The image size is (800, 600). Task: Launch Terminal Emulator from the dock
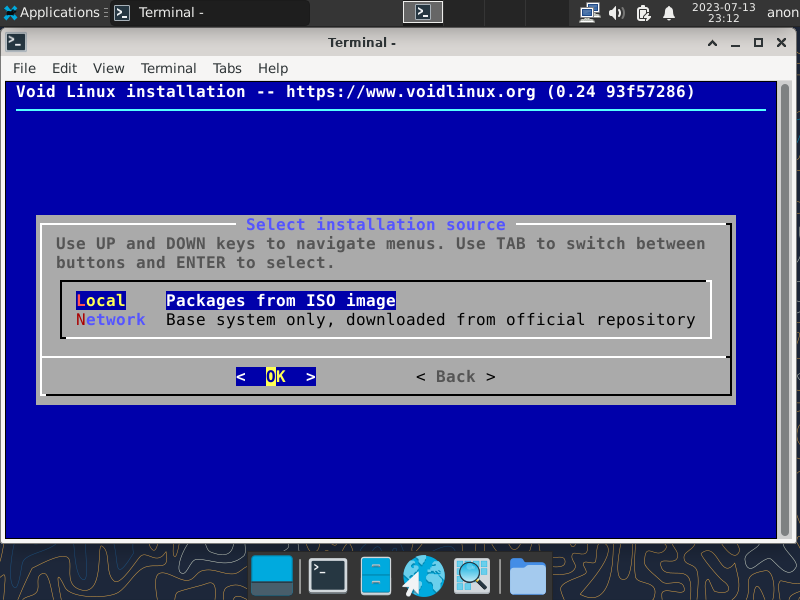tap(328, 576)
